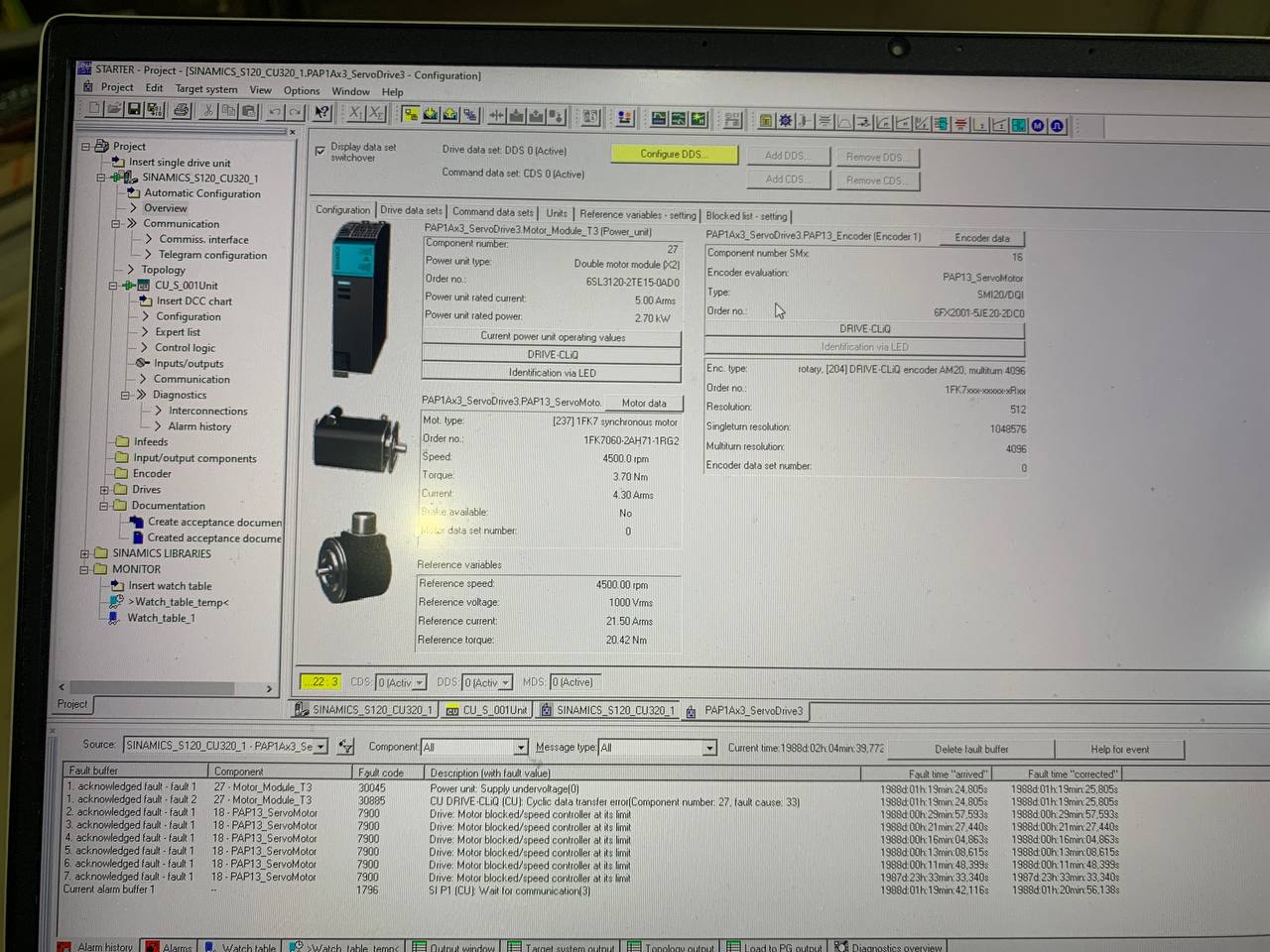
Task: Close the project navigator panel
Action: pos(292,131)
